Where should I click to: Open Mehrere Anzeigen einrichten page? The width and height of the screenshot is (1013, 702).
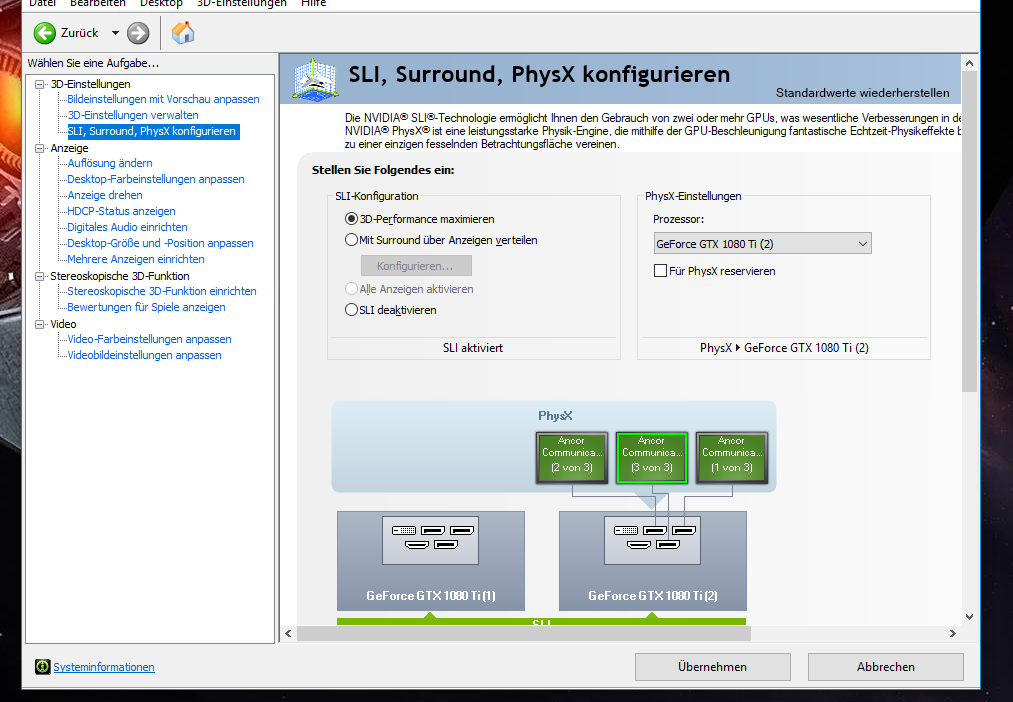pyautogui.click(x=136, y=259)
